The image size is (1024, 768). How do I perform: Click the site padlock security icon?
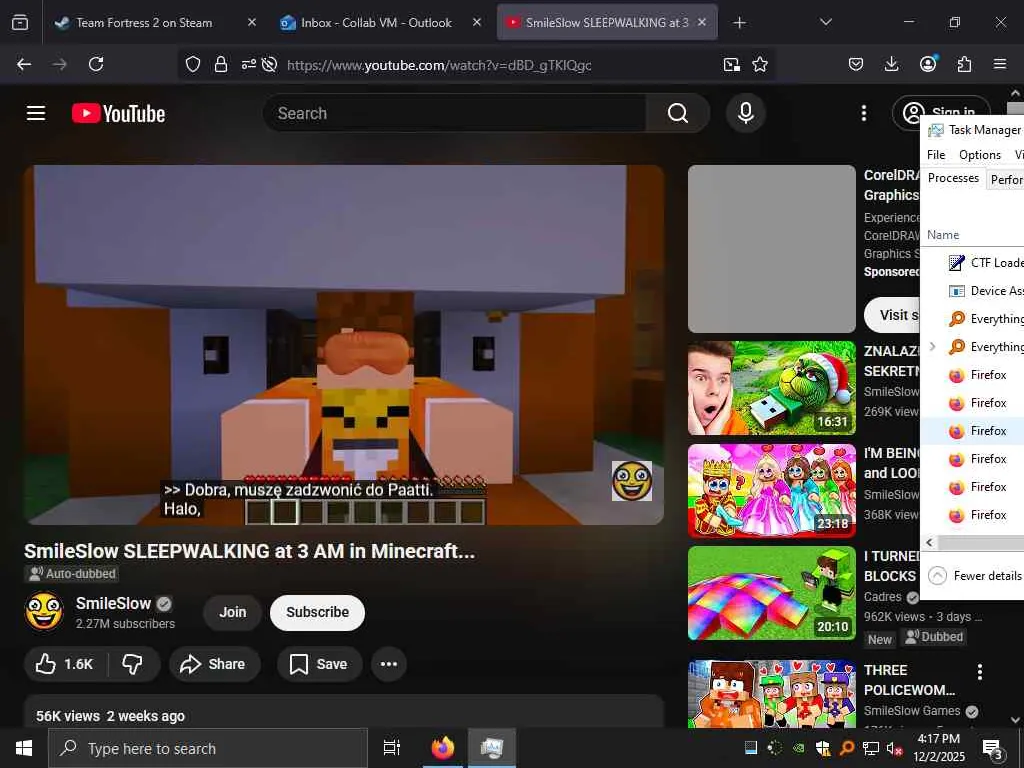[221, 64]
